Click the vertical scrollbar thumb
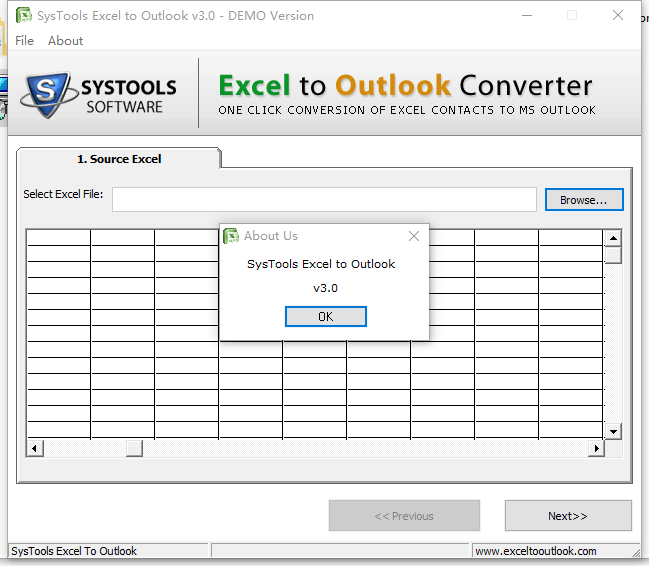The height and width of the screenshot is (566, 649). (613, 255)
